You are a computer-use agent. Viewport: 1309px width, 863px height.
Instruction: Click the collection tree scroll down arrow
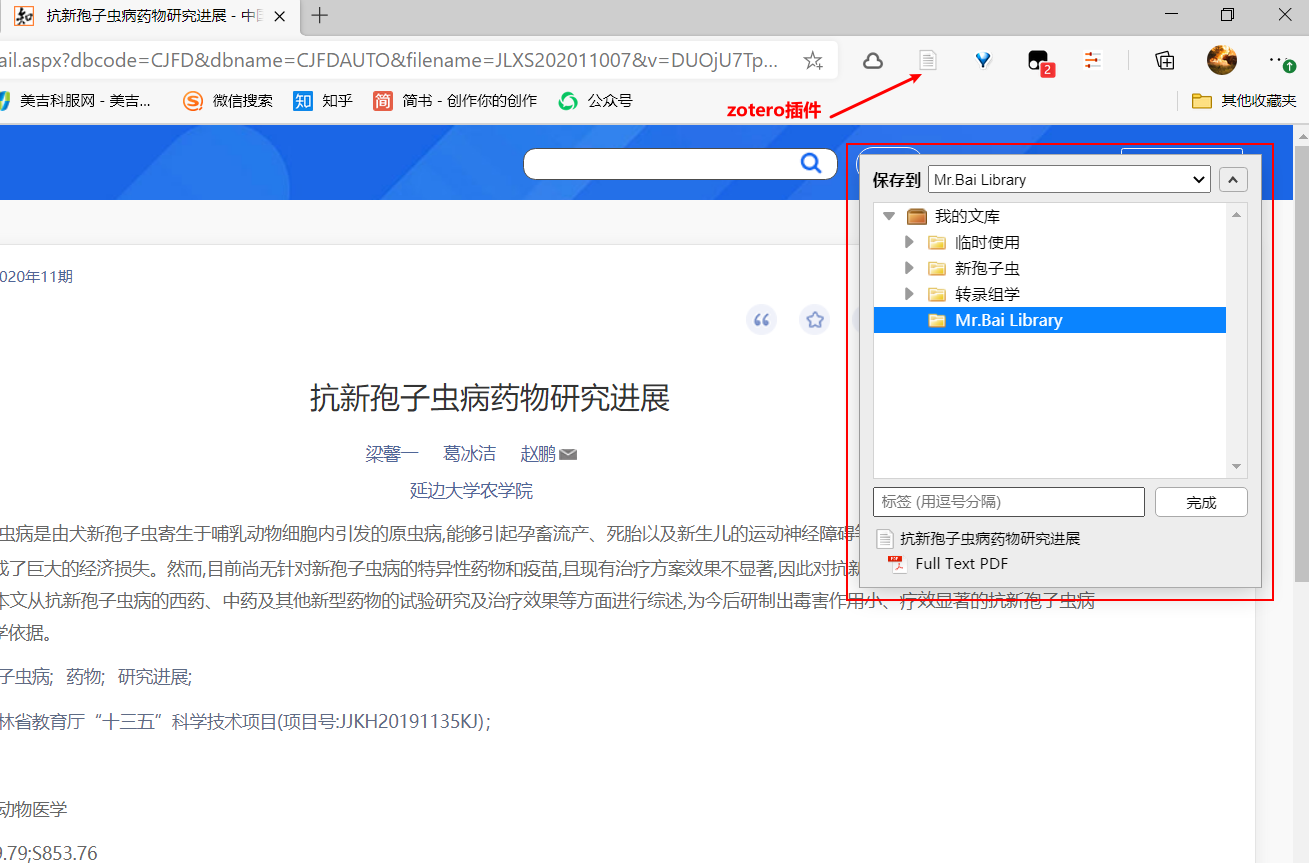(x=1237, y=467)
